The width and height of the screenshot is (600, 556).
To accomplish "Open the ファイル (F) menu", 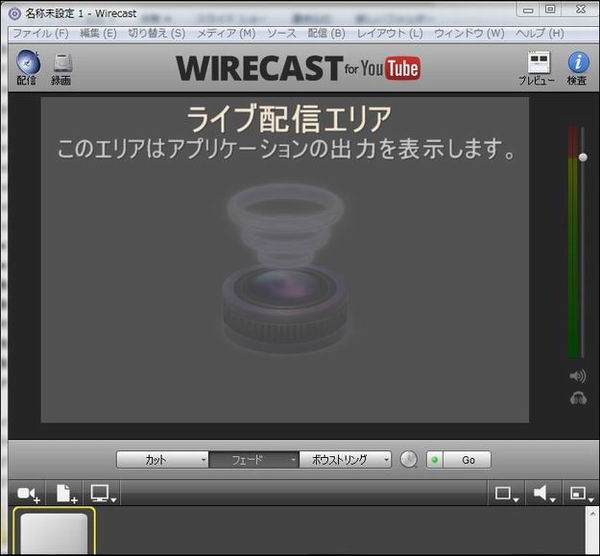I will (x=41, y=34).
